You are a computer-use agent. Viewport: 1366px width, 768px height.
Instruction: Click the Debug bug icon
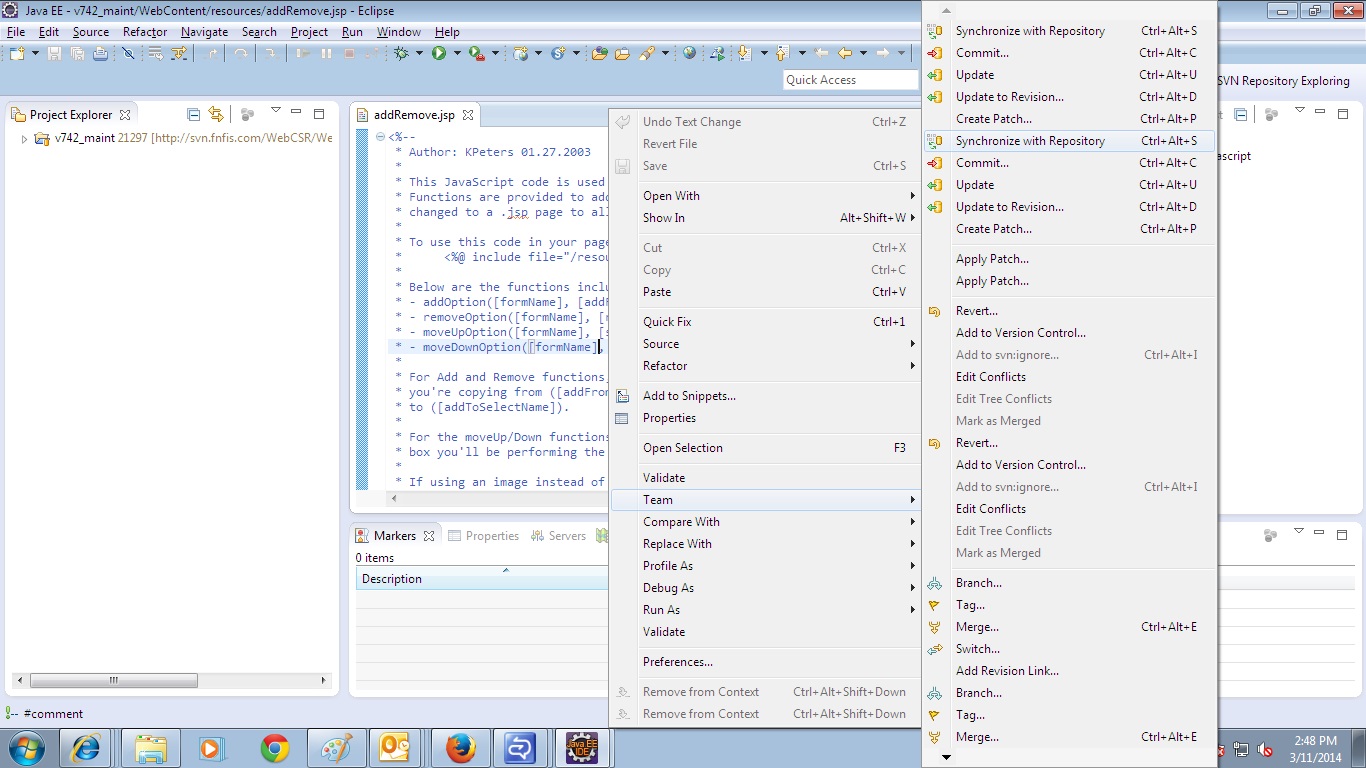[402, 54]
